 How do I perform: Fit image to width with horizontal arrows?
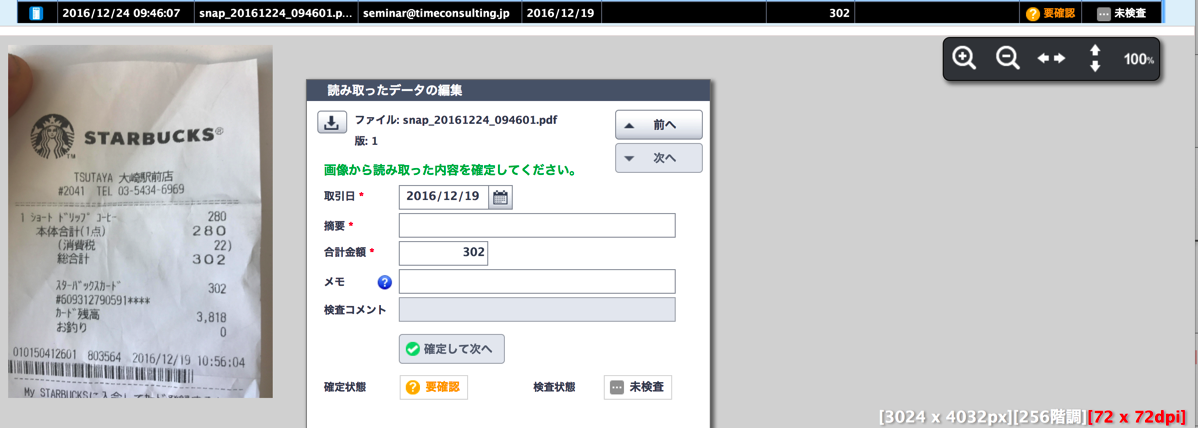pos(1051,59)
